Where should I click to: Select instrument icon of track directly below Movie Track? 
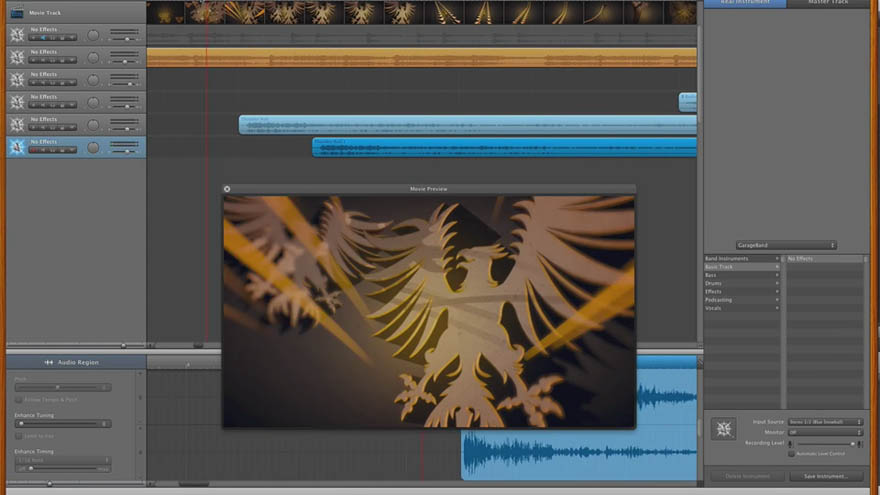(x=17, y=34)
